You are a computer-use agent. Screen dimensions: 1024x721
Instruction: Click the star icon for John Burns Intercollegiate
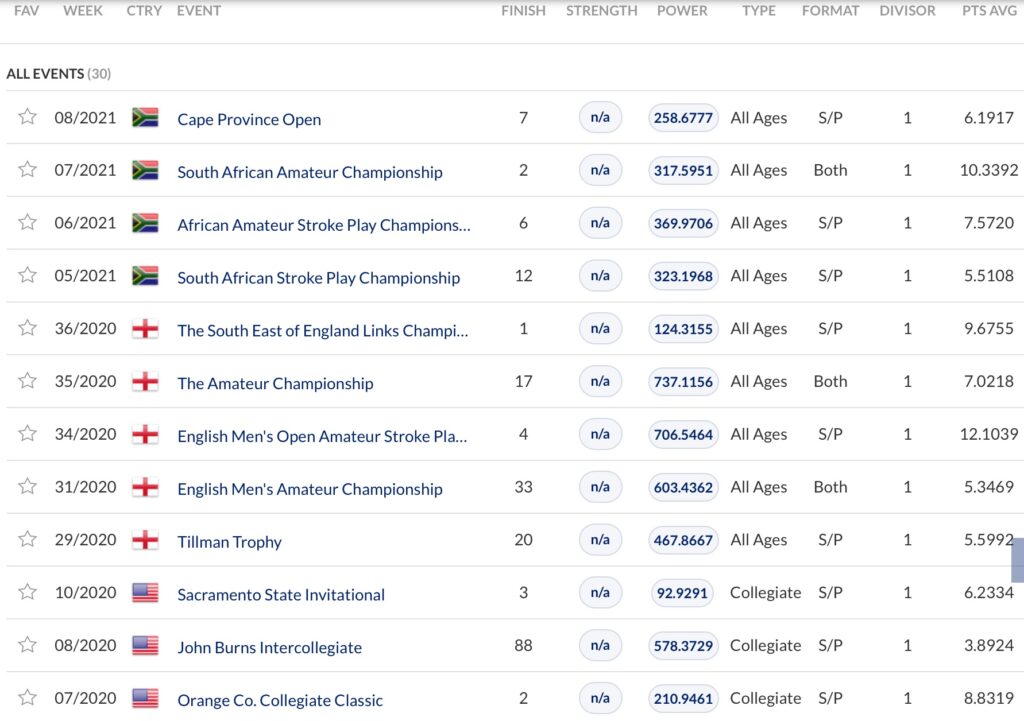[27, 645]
